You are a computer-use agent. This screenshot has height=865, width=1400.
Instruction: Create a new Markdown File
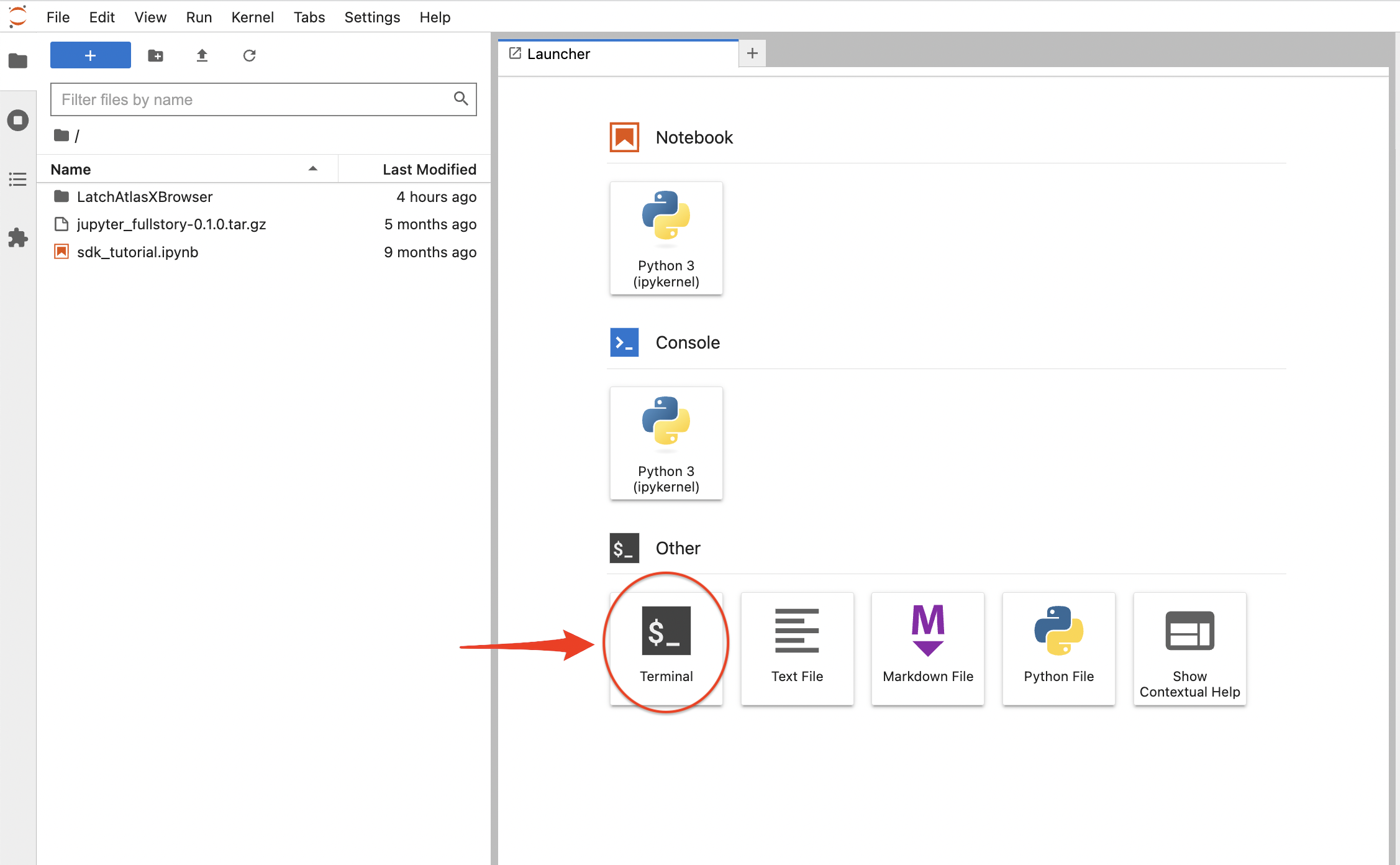(928, 648)
